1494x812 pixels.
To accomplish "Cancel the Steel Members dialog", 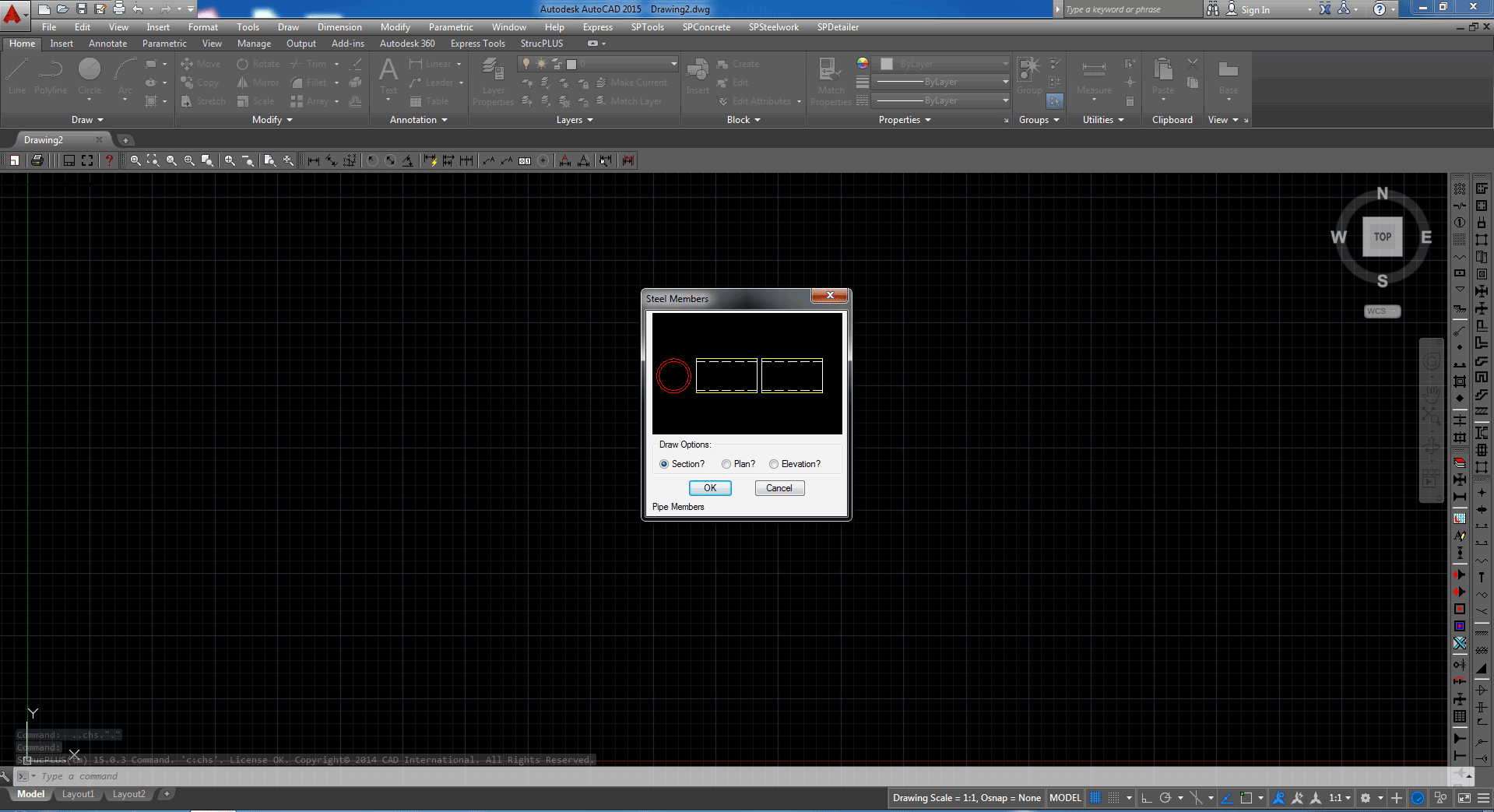I will pos(779,488).
